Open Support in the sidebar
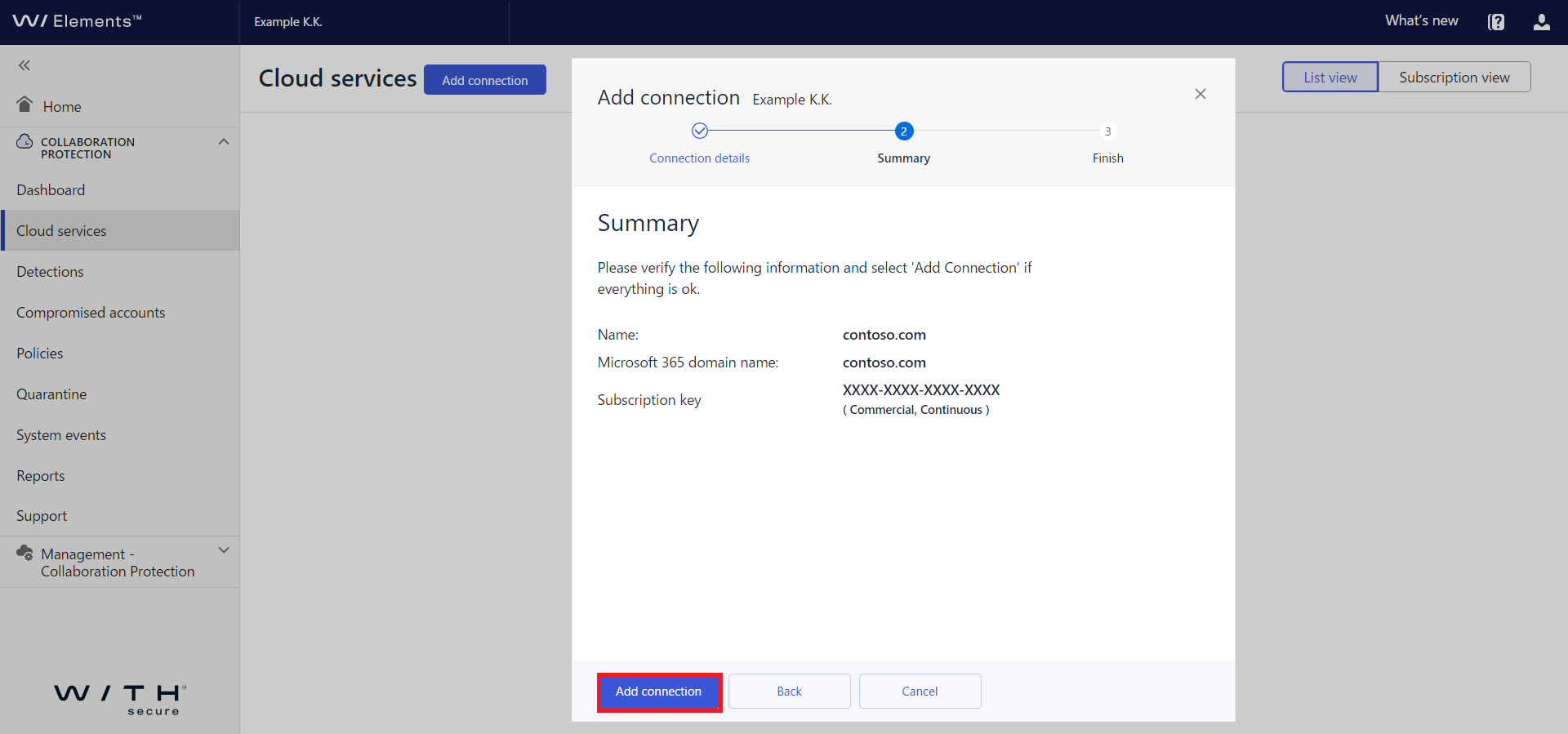This screenshot has height=734, width=1568. pos(119,516)
